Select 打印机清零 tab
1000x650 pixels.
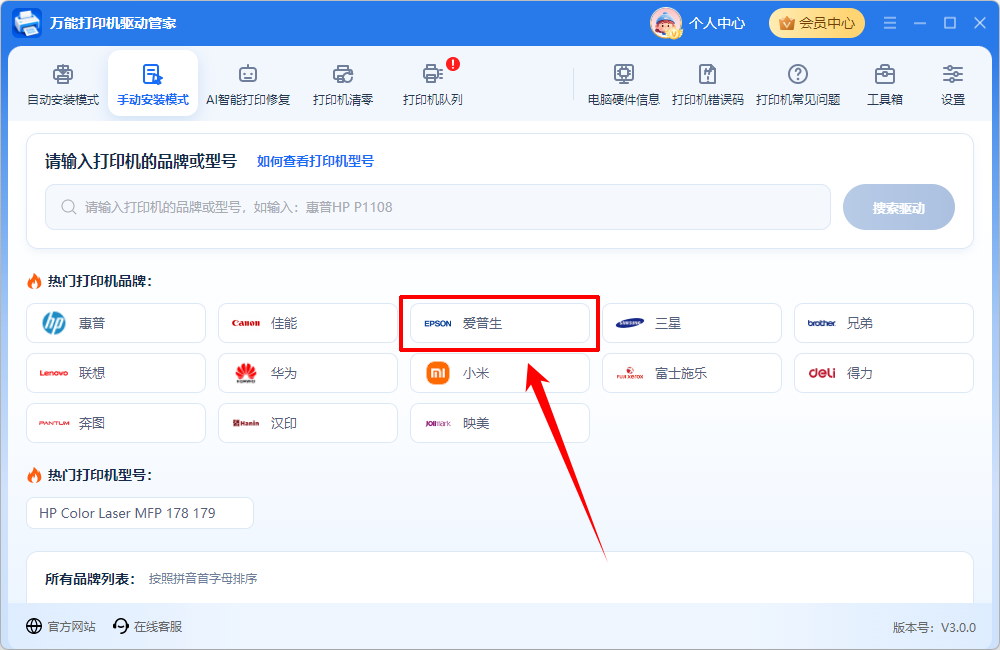(x=342, y=84)
